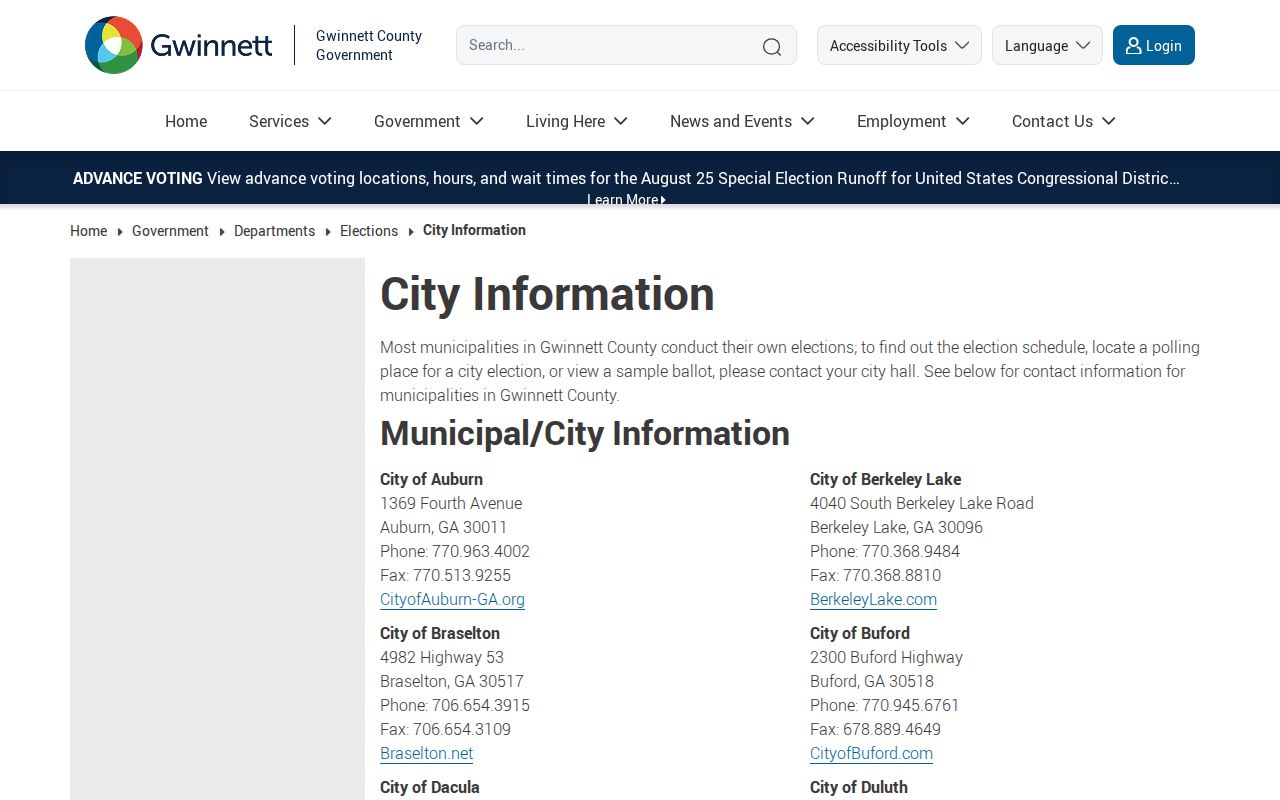Image resolution: width=1280 pixels, height=800 pixels.
Task: Click the City Information page title
Action: pos(547,294)
